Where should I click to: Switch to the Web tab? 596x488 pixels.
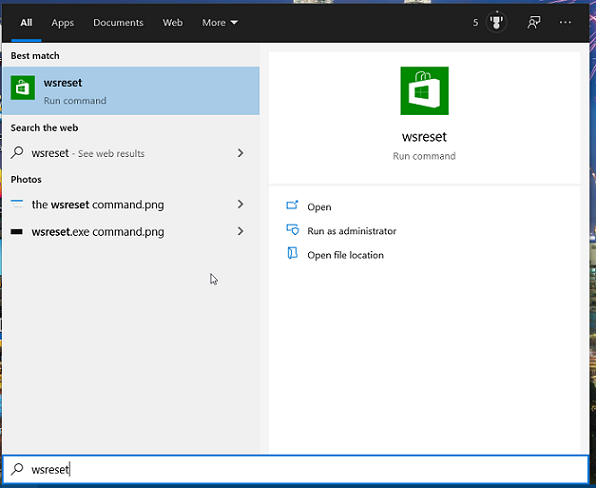[x=173, y=23]
